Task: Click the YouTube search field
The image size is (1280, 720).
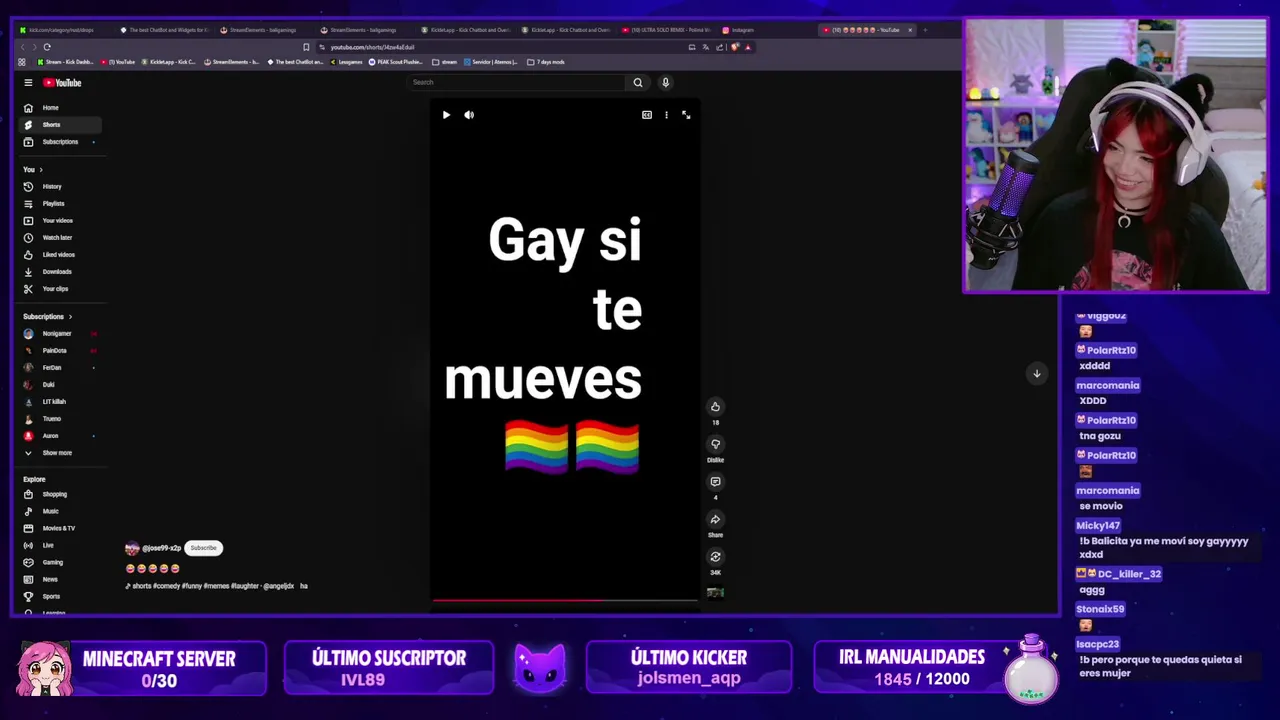Action: (x=517, y=82)
